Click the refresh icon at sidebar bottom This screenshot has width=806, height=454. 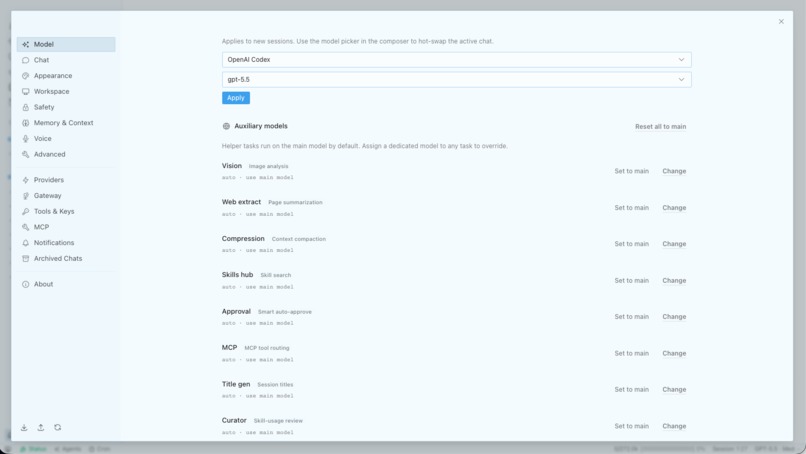58,427
